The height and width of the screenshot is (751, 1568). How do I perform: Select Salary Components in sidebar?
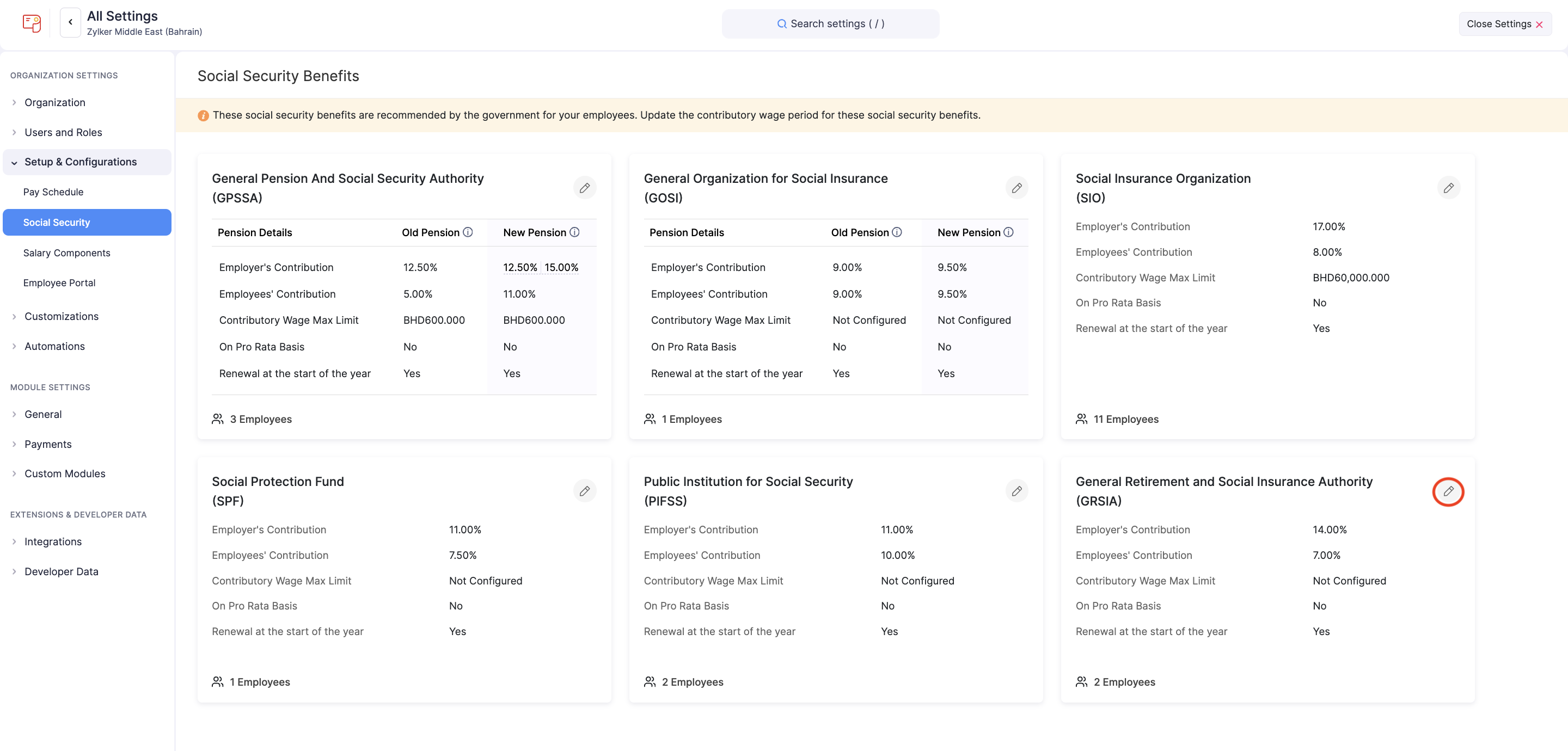click(x=66, y=253)
